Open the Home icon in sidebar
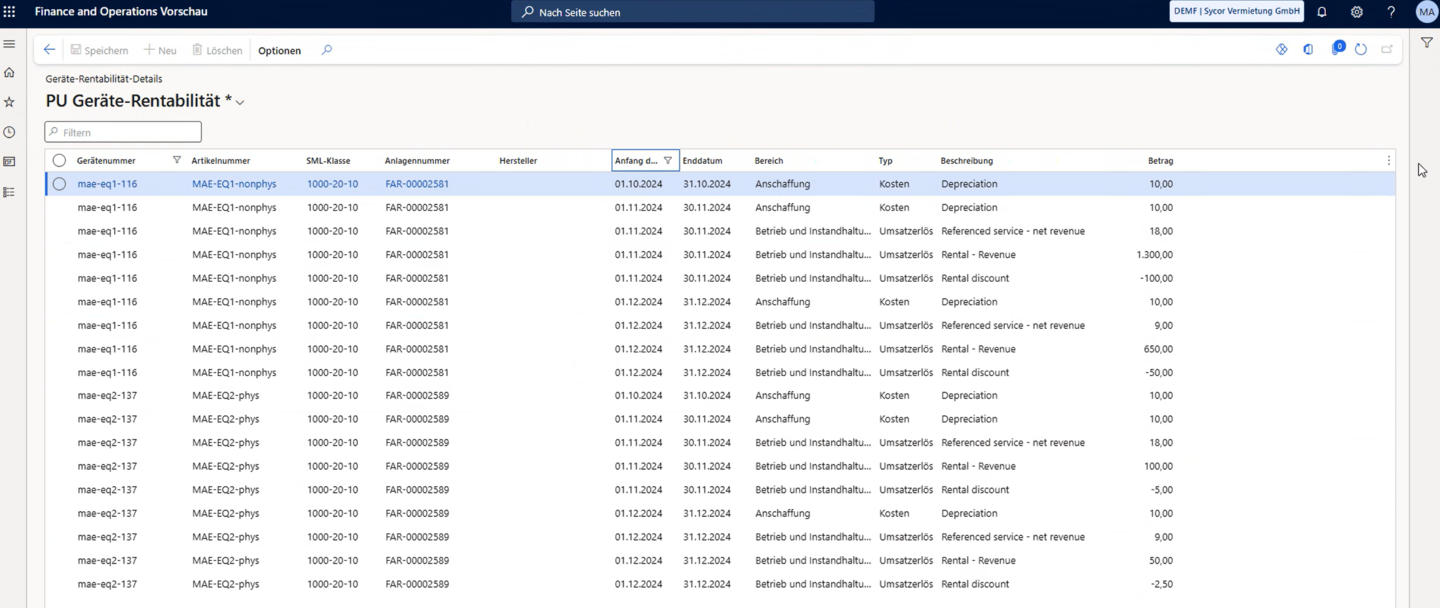The image size is (1440, 608). [10, 73]
